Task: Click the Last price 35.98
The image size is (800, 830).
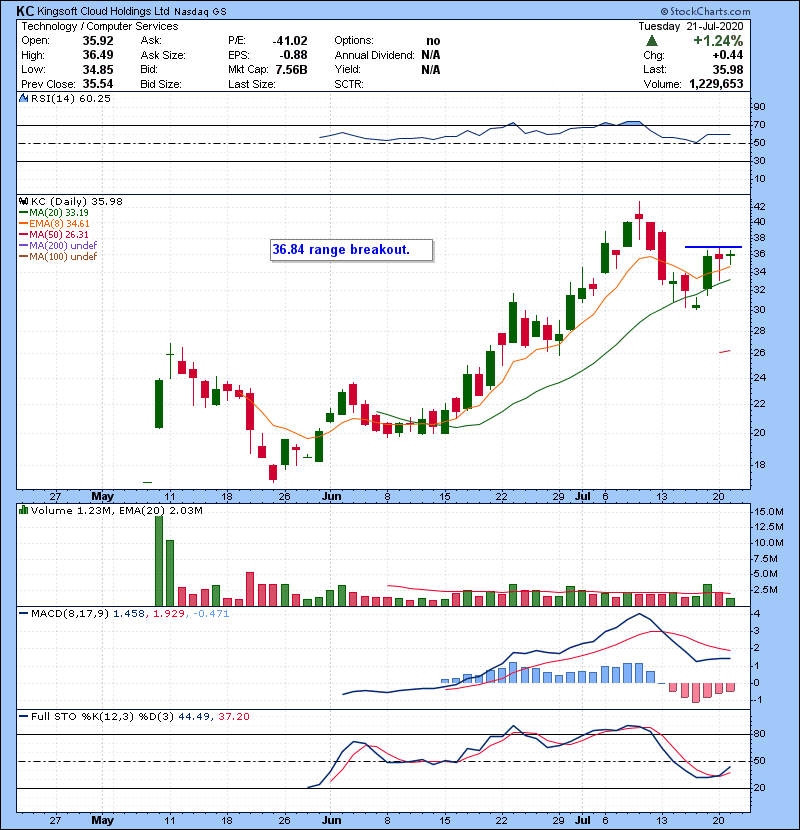Action: tap(728, 69)
